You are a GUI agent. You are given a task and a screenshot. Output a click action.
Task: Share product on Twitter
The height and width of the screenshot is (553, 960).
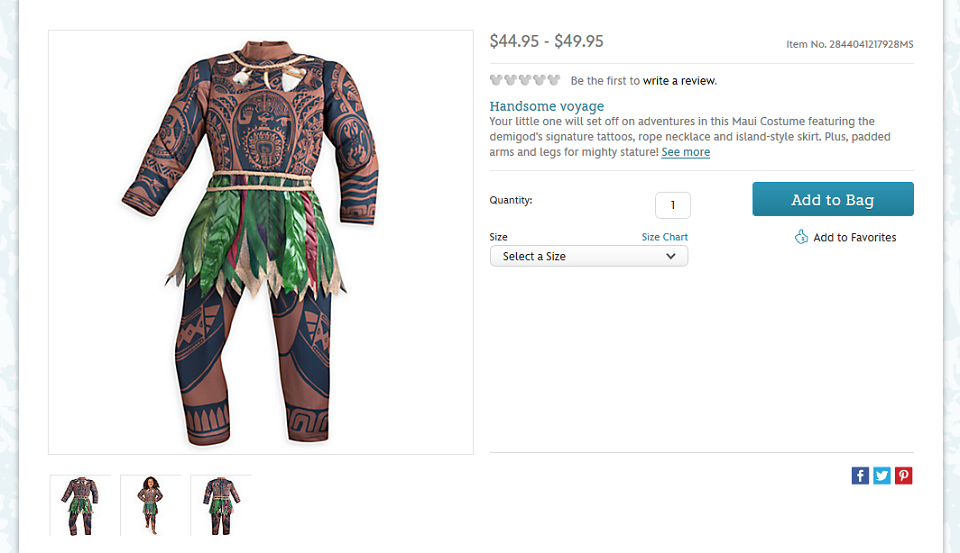point(882,476)
